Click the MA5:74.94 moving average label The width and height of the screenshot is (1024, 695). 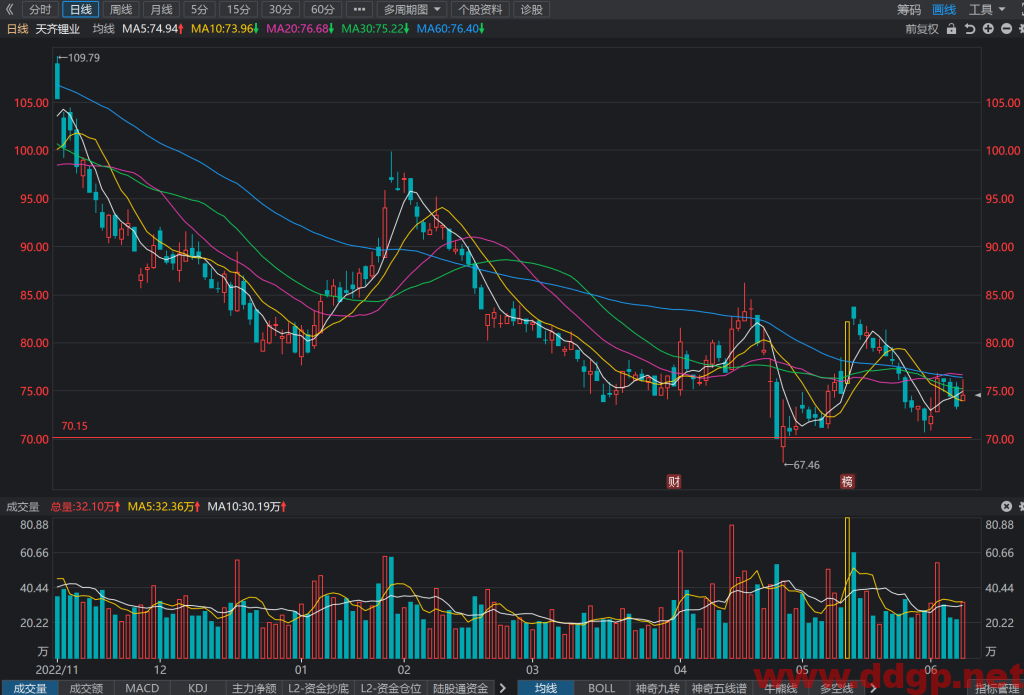pyautogui.click(x=153, y=29)
